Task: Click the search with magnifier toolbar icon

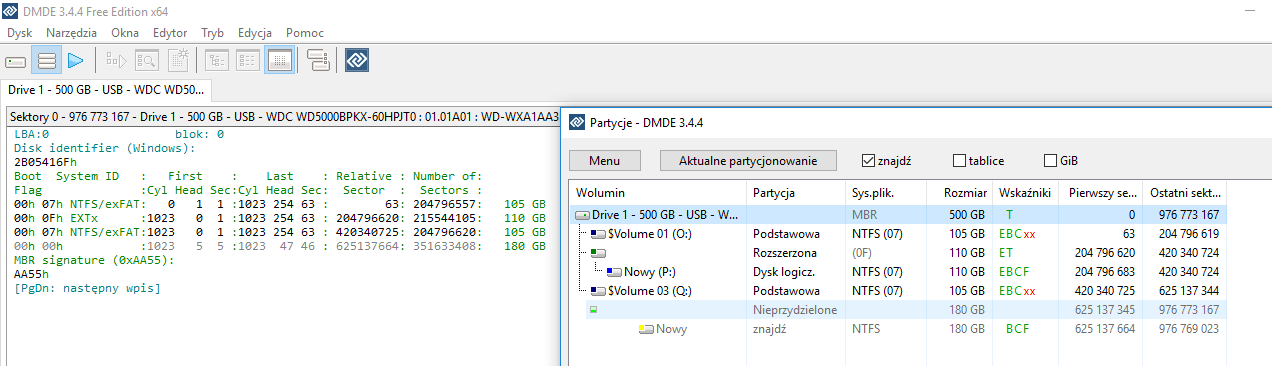Action: pyautogui.click(x=146, y=61)
